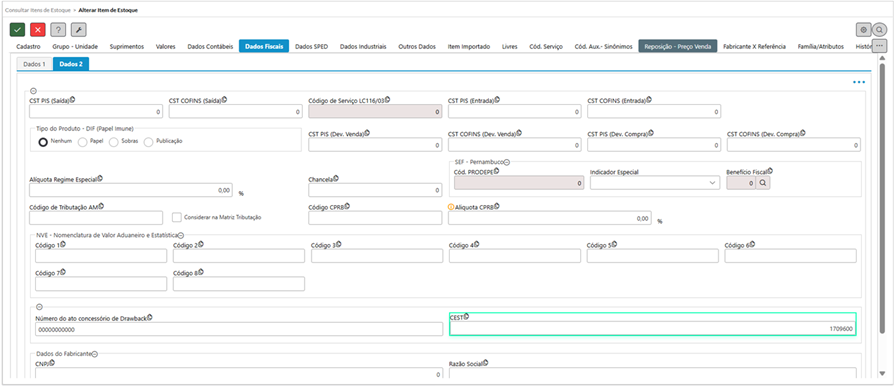Image resolution: width=895 pixels, height=386 pixels.
Task: Click the info icon beside Alíquota Regime Especial
Action: point(100,178)
